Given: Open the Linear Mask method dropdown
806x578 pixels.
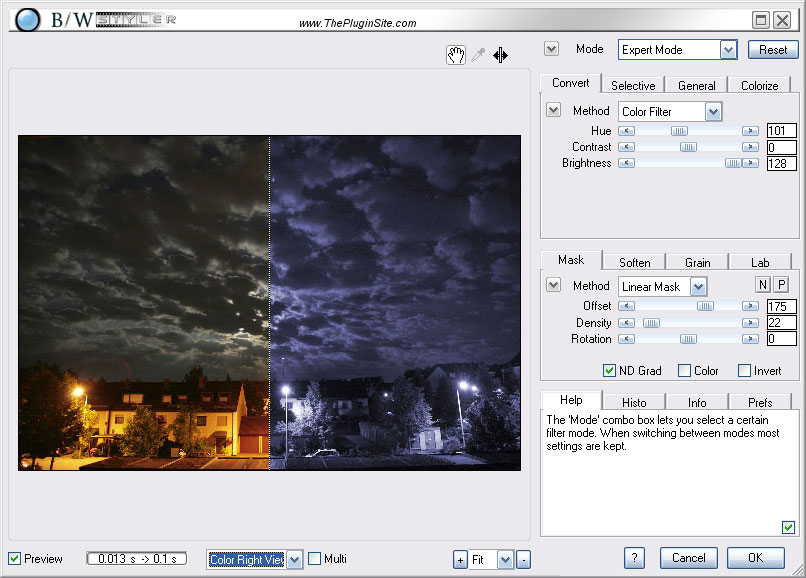Looking at the screenshot, I should (698, 287).
